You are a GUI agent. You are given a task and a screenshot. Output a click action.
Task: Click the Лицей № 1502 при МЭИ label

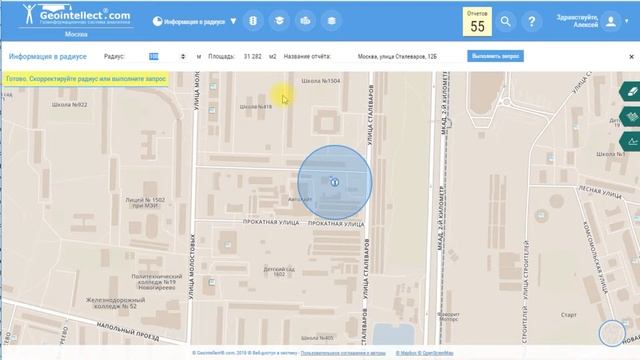[145, 202]
